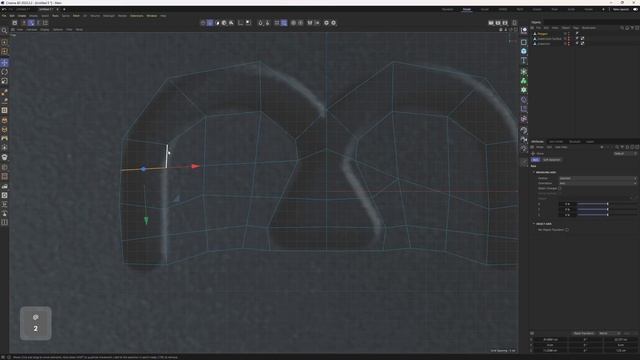
Task: Open the Render Settings icon
Action: [x=505, y=23]
